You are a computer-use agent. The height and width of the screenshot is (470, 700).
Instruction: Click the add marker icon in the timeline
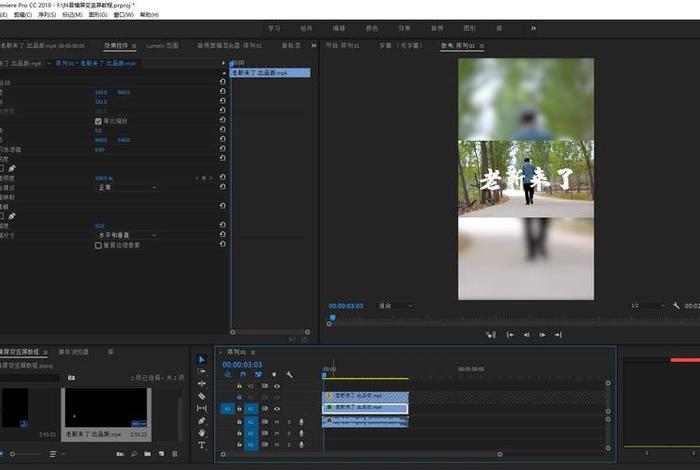274,374
